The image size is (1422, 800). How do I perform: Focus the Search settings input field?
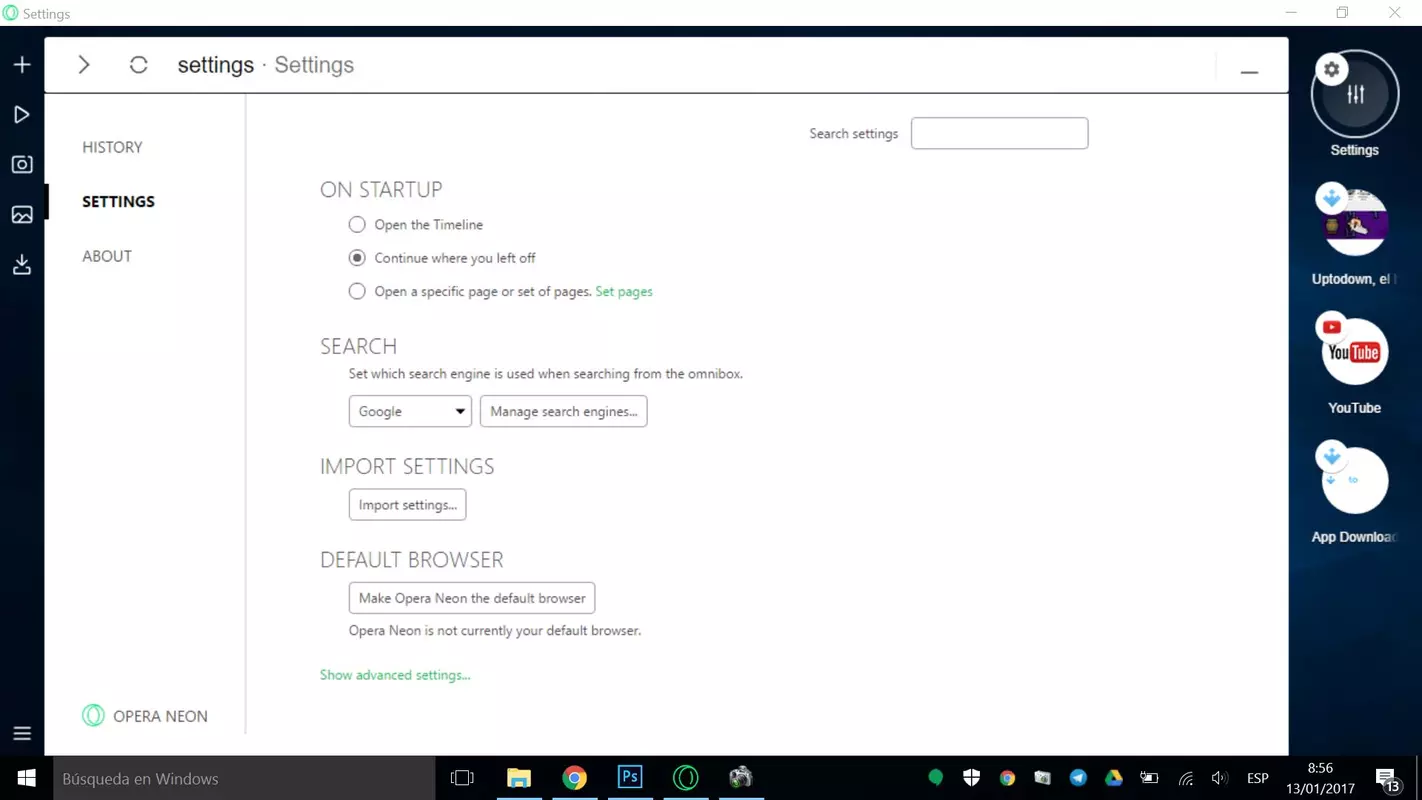tap(999, 133)
